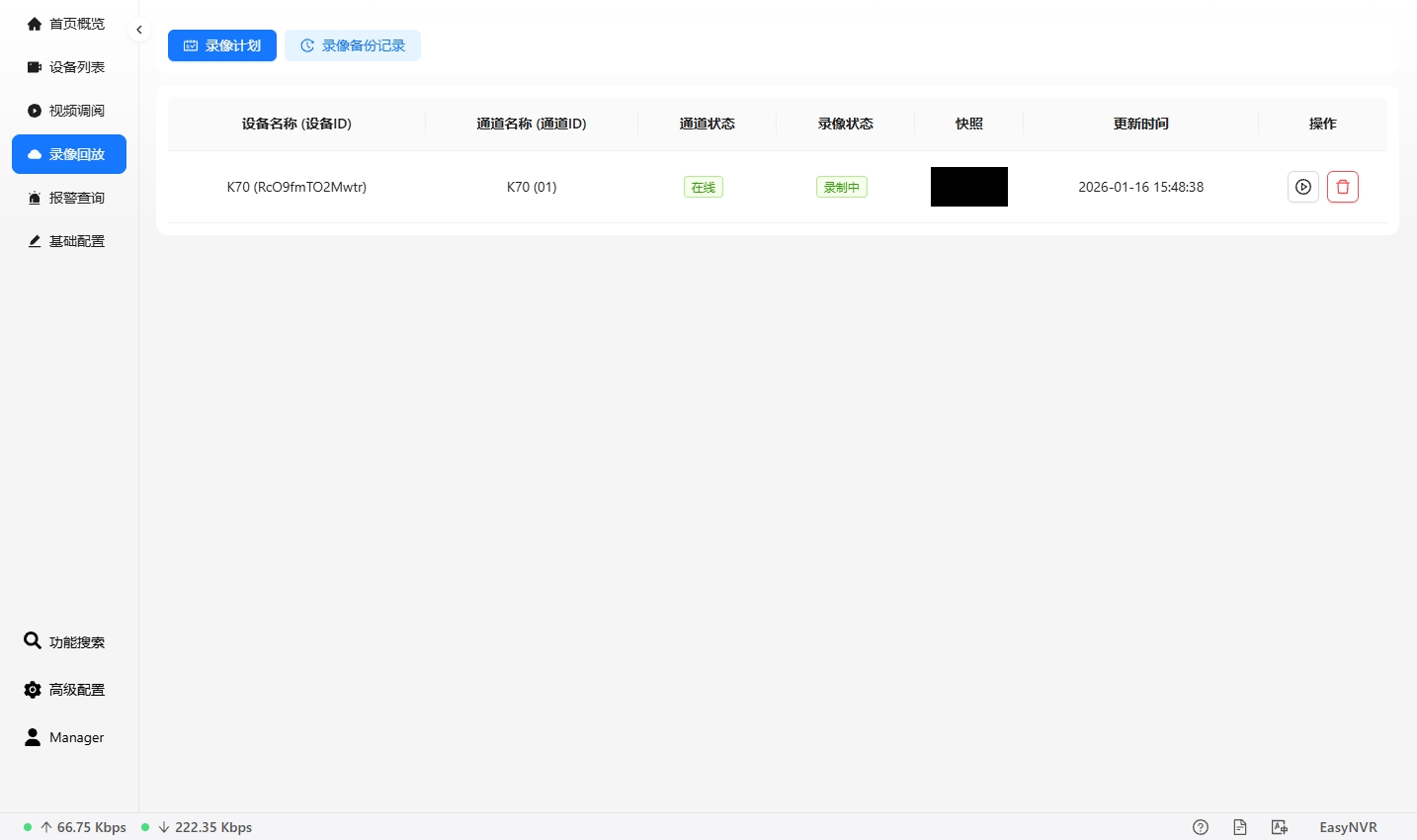Open the help question-mark icon
The width and height of the screenshot is (1417, 840).
point(1201,827)
